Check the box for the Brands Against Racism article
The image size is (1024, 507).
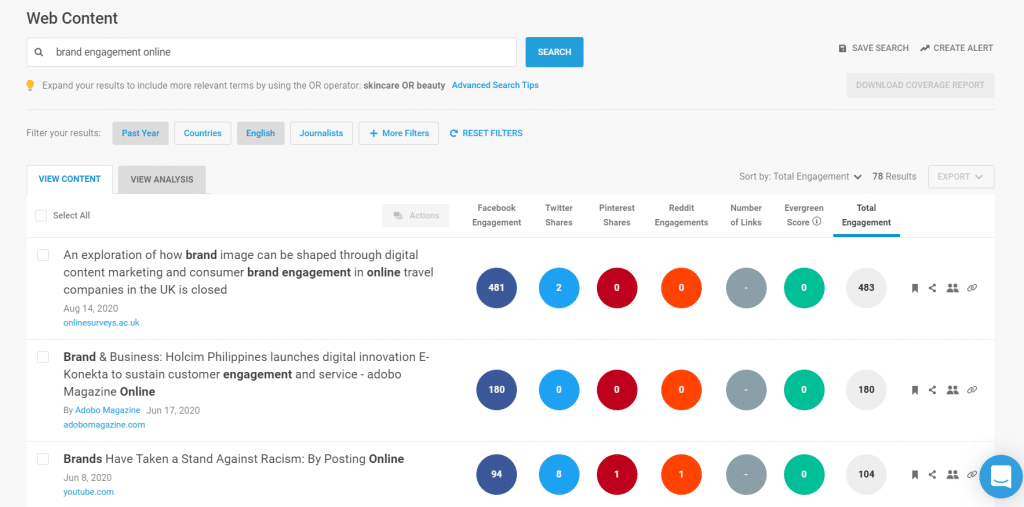pyautogui.click(x=43, y=459)
